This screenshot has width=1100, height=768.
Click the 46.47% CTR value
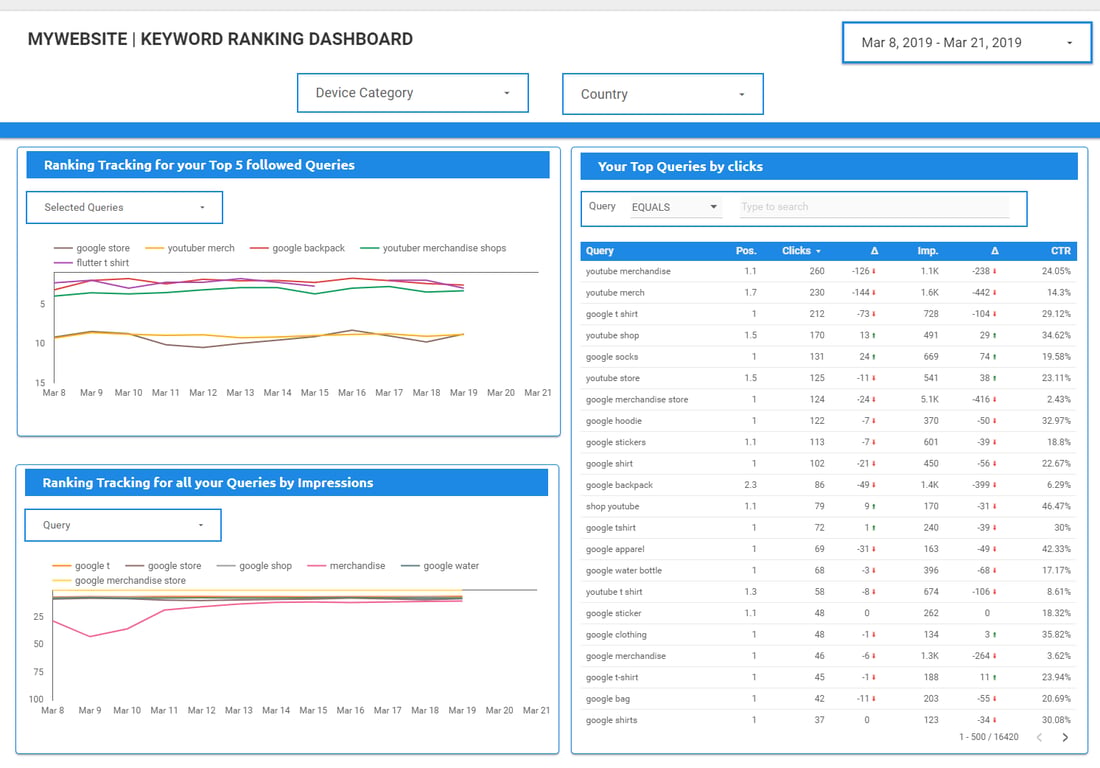pyautogui.click(x=1056, y=506)
